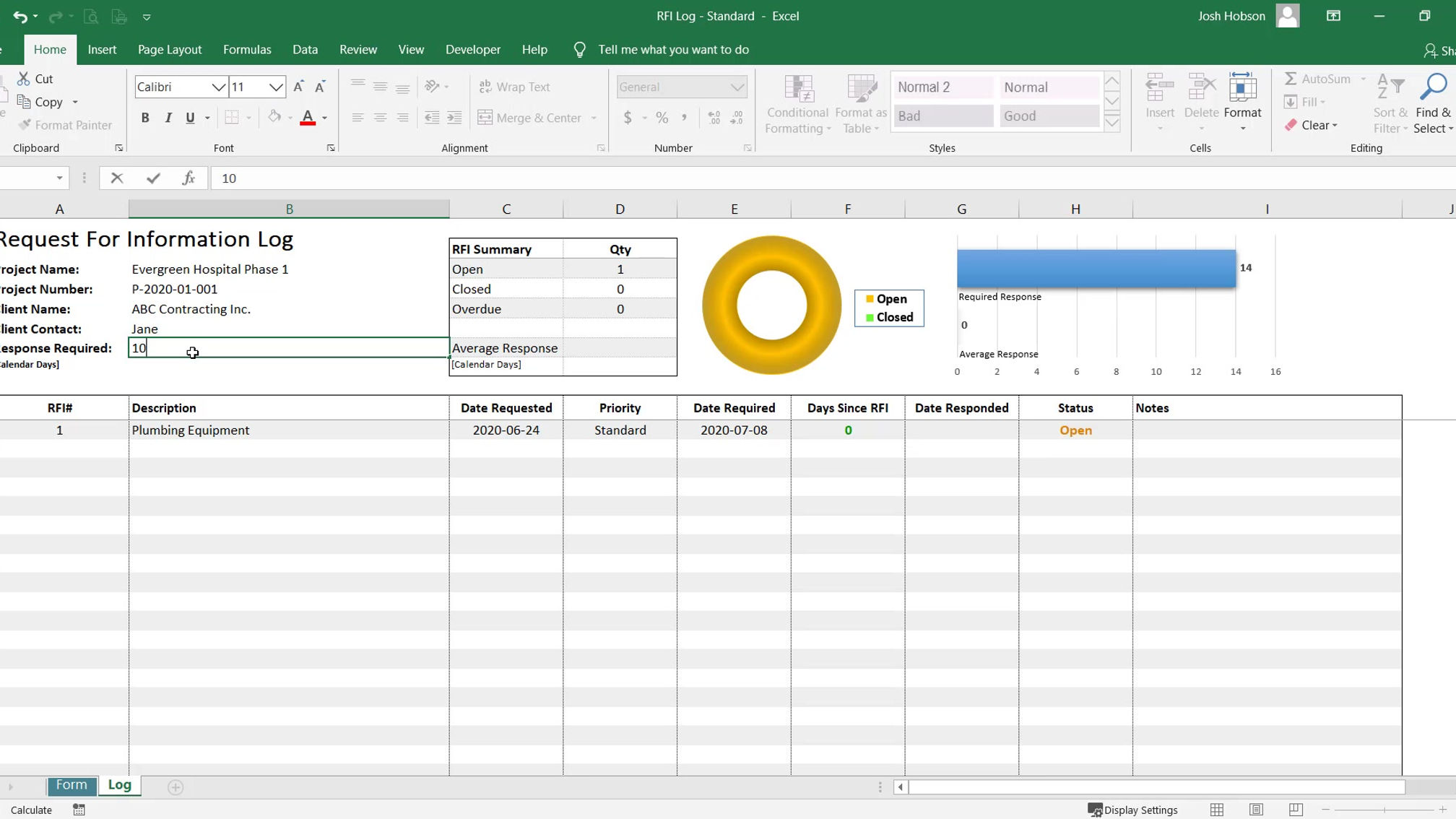Open the Format as Table menu

pyautogui.click(x=860, y=105)
